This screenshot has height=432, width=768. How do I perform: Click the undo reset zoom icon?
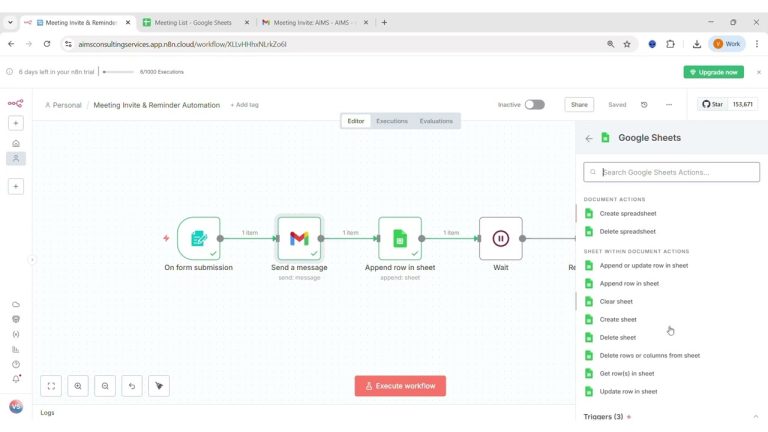click(x=132, y=386)
